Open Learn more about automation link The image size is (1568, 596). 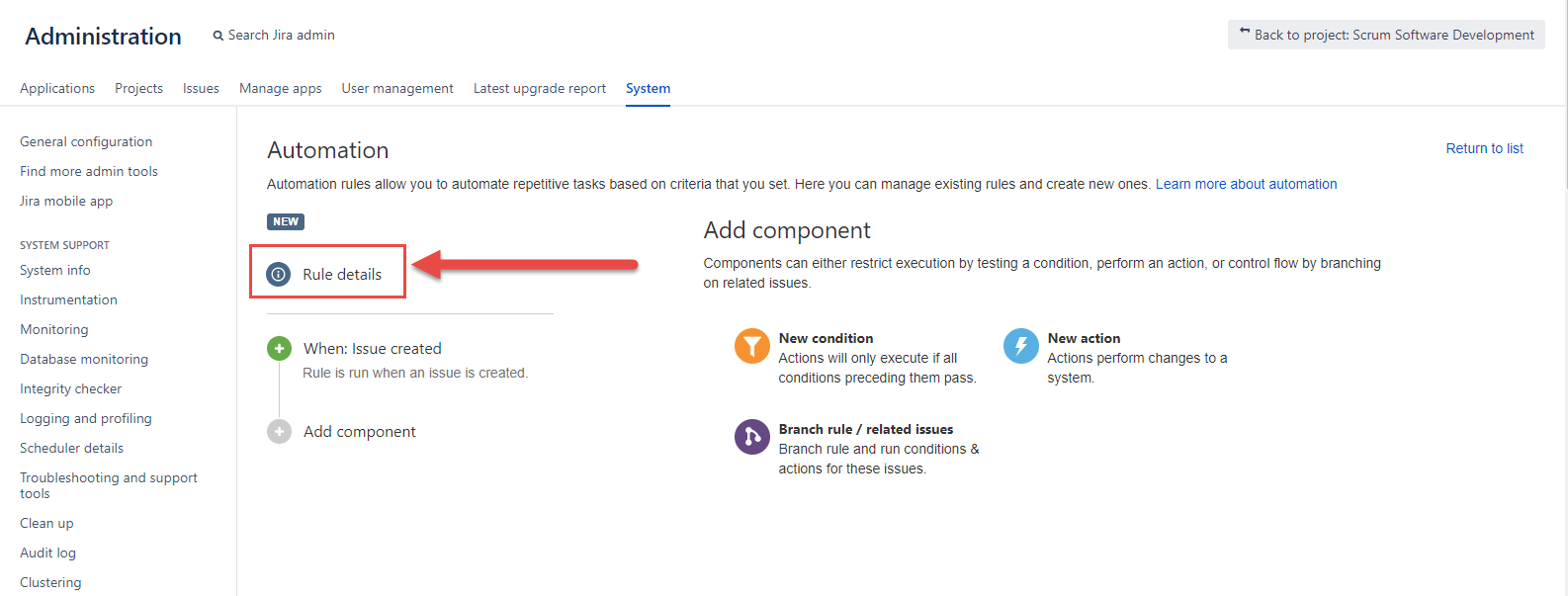click(1246, 184)
